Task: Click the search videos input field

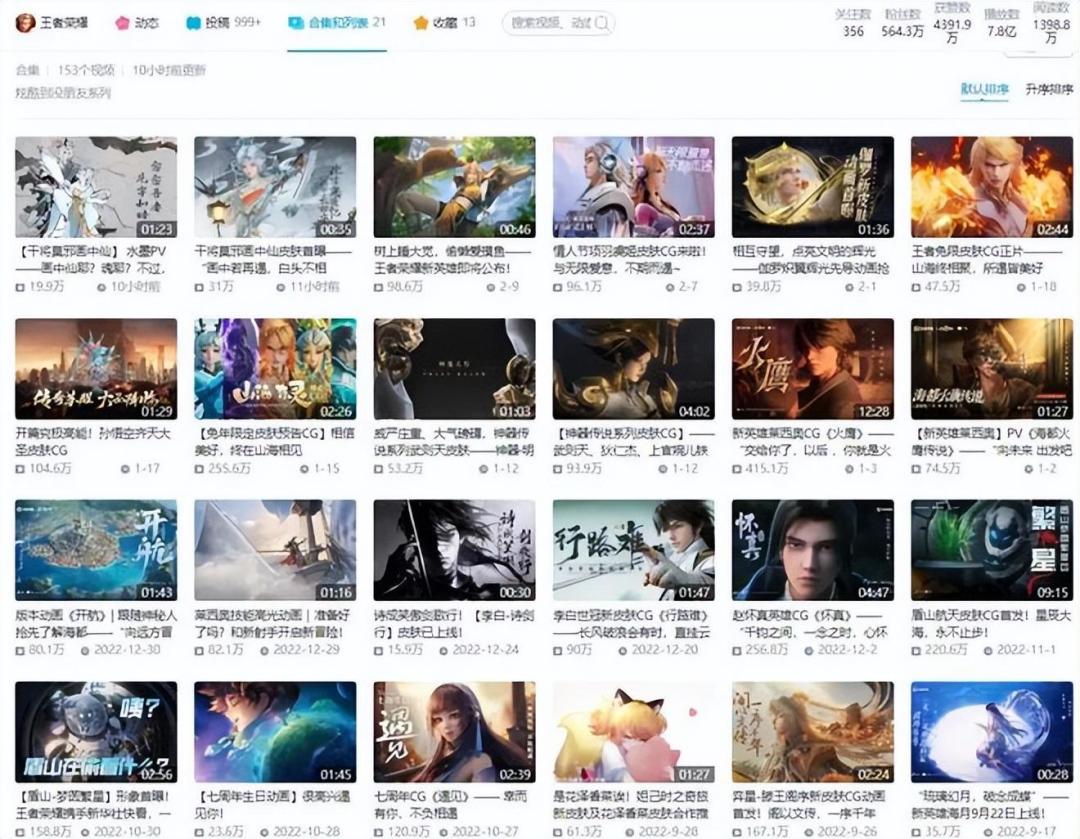Action: pos(558,23)
